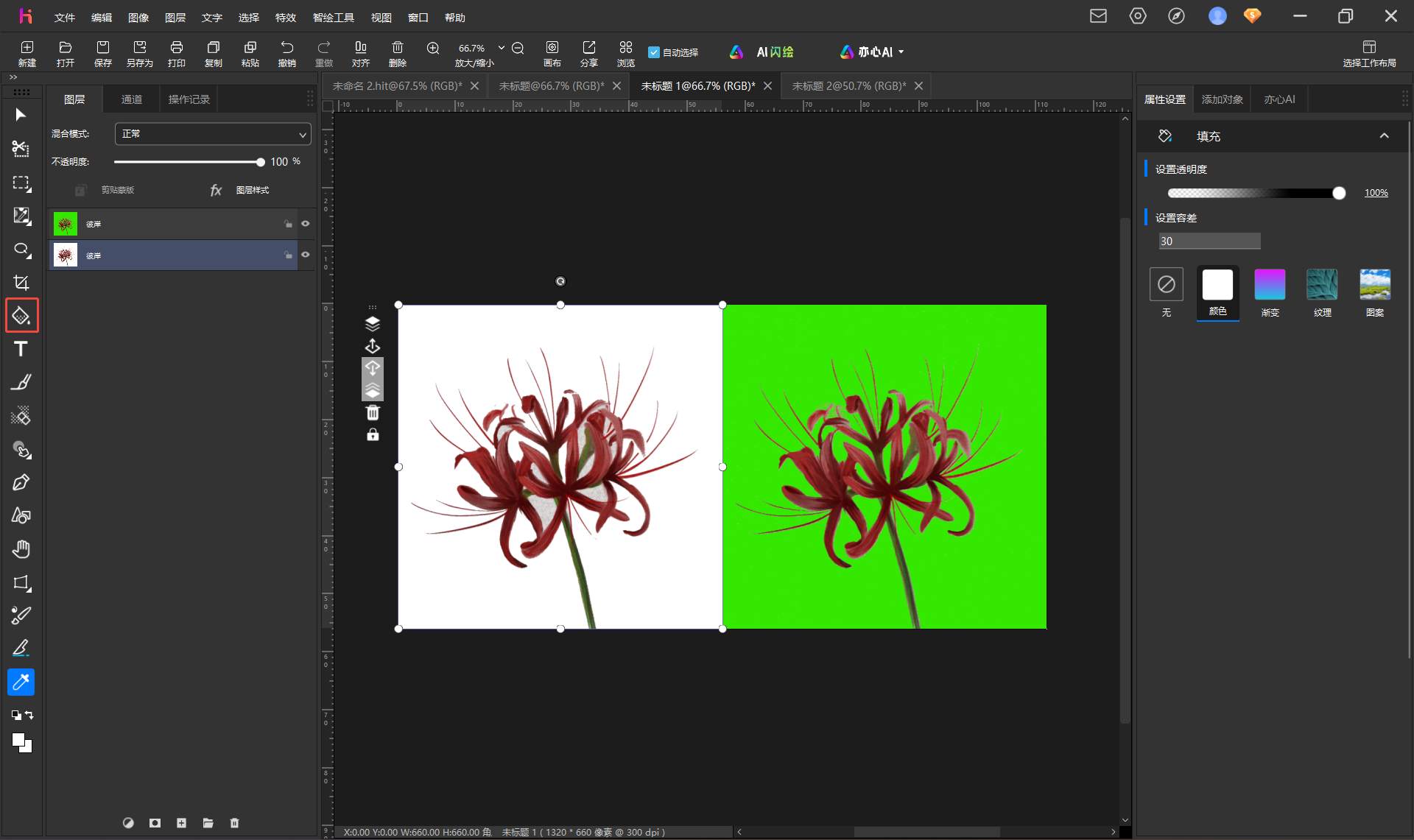Click the zoom in magnifier icon
The image size is (1414, 840).
pos(433,48)
